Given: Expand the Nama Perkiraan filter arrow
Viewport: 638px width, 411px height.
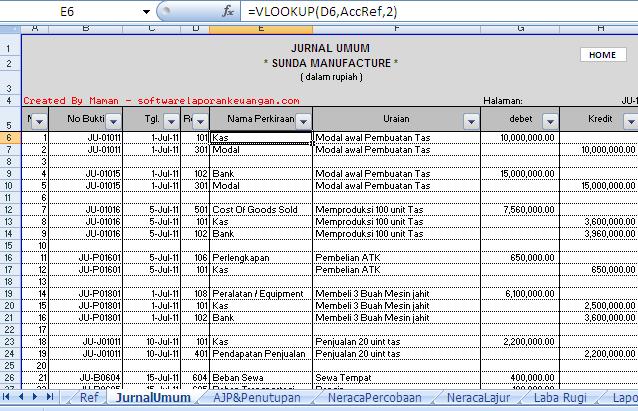Looking at the screenshot, I should pos(302,121).
